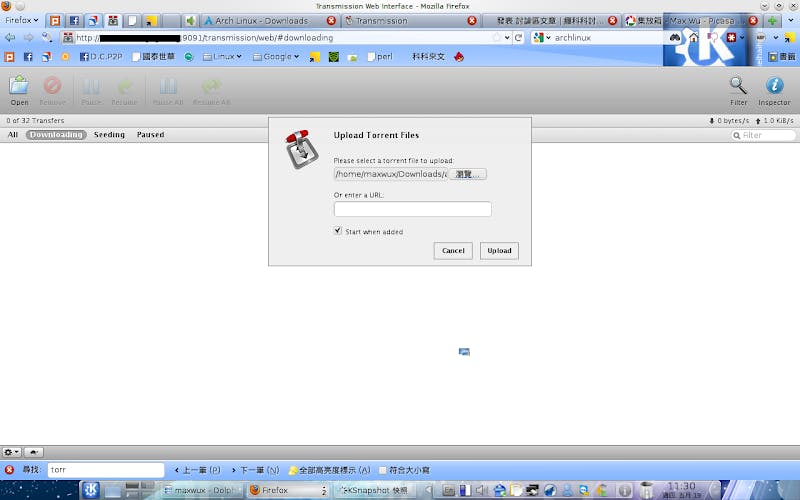Click the system tray volume speaker icon
The height and width of the screenshot is (500, 800).
[481, 490]
